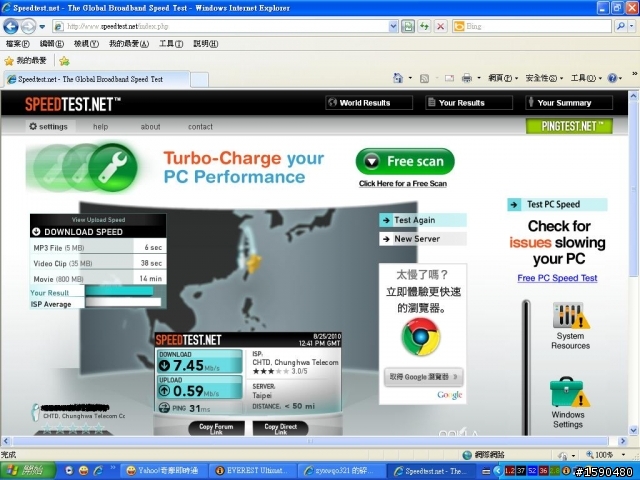Open the 網頁(P) command bar dropdown
Viewport: 640px width, 480px height.
click(503, 78)
